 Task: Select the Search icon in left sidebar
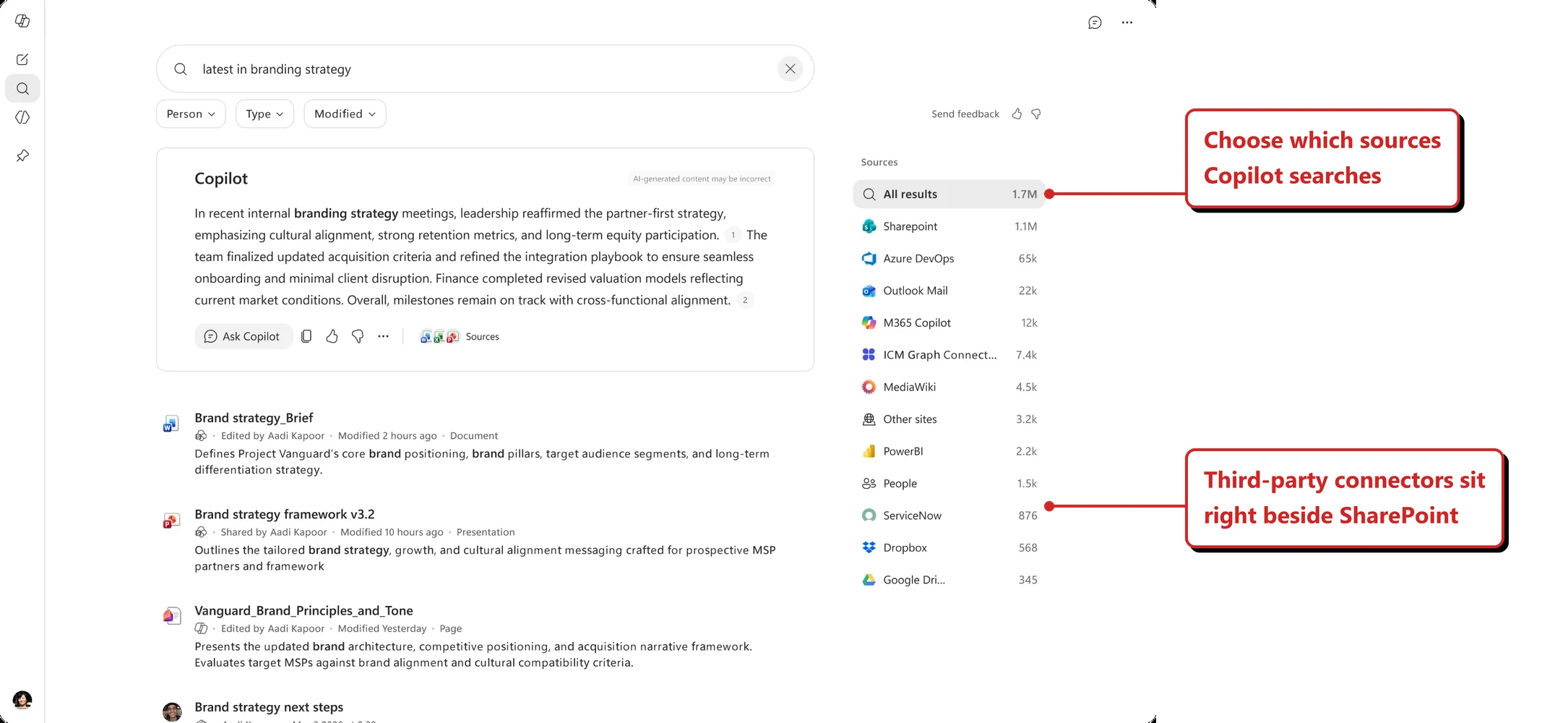click(x=22, y=89)
